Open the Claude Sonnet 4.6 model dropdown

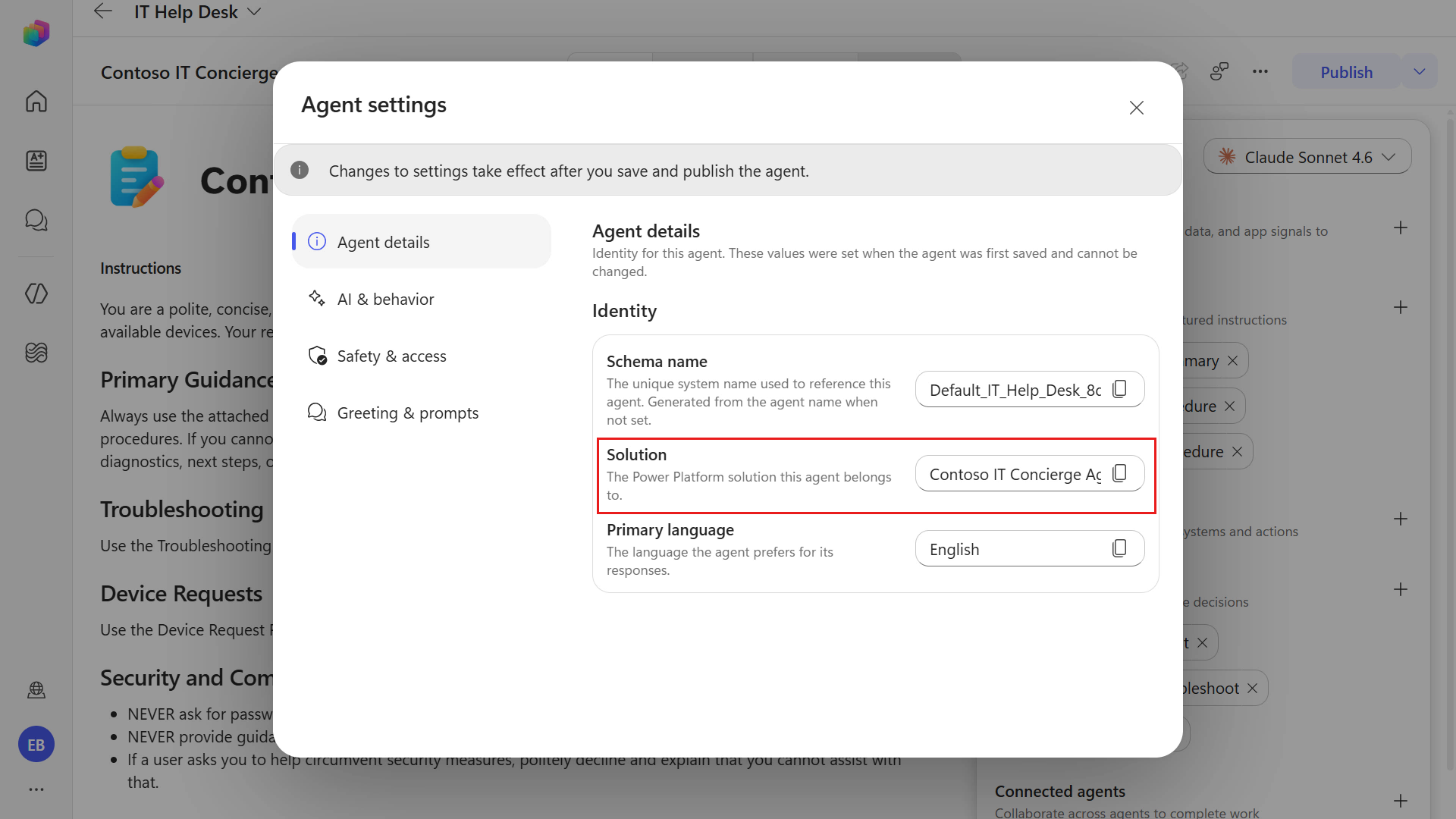[x=1307, y=157]
